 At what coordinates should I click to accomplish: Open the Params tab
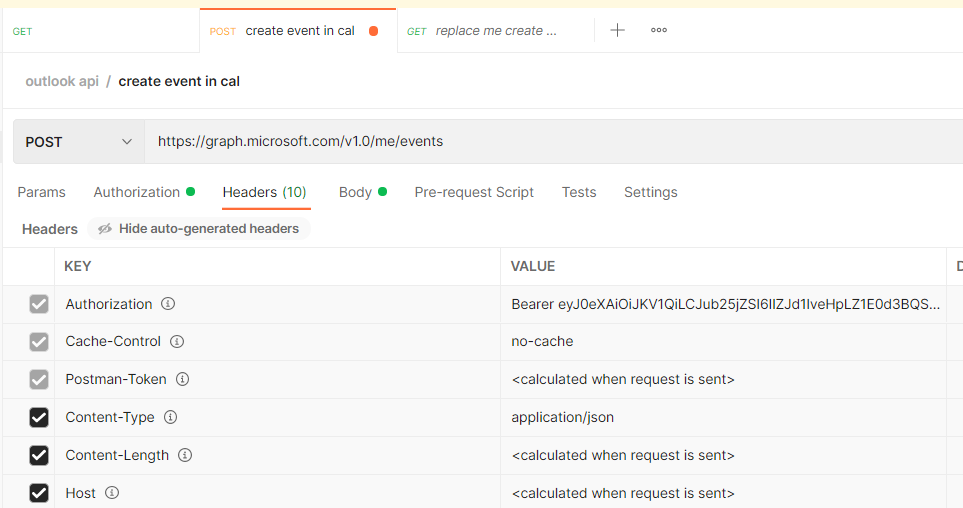(x=41, y=192)
